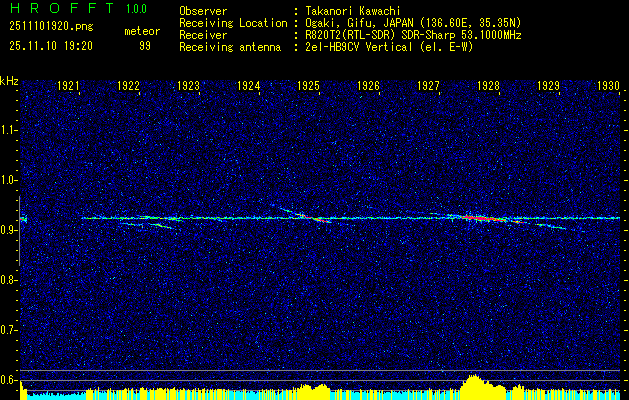Screen dimensions: 629x400
Task: Click the Receiver label
Action: tap(203, 35)
